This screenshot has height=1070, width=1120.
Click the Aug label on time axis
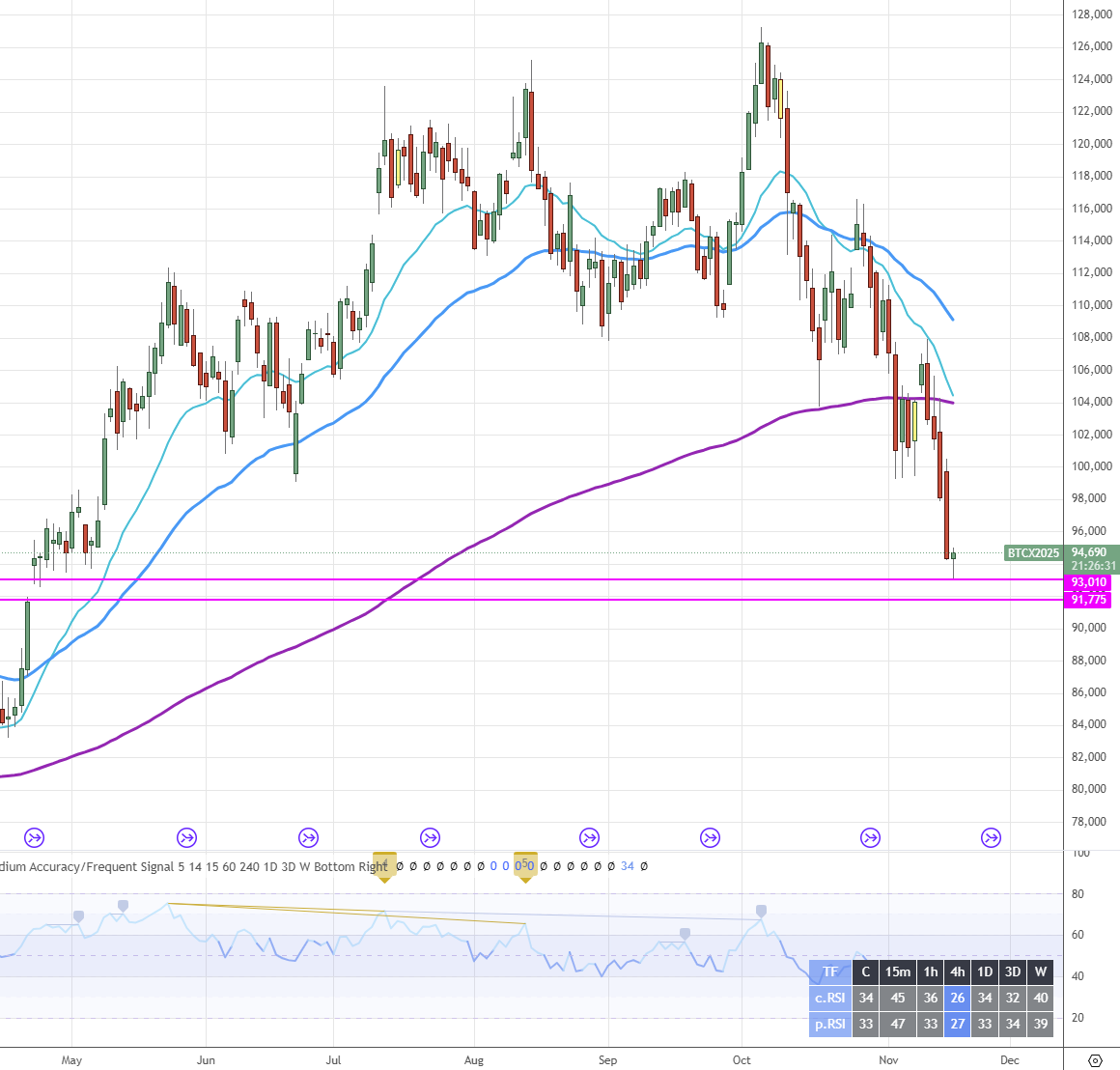coord(473,1060)
